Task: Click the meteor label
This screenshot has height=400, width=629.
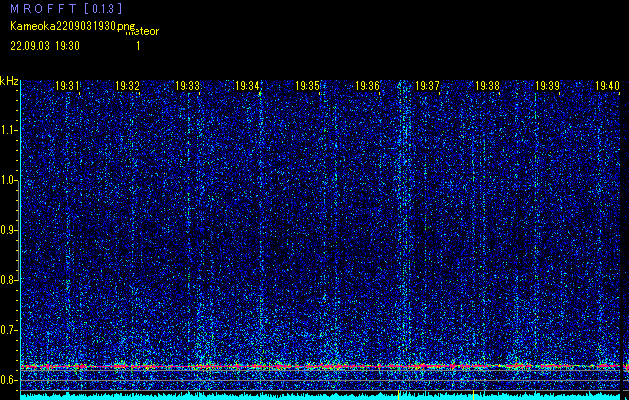Action: (142, 31)
